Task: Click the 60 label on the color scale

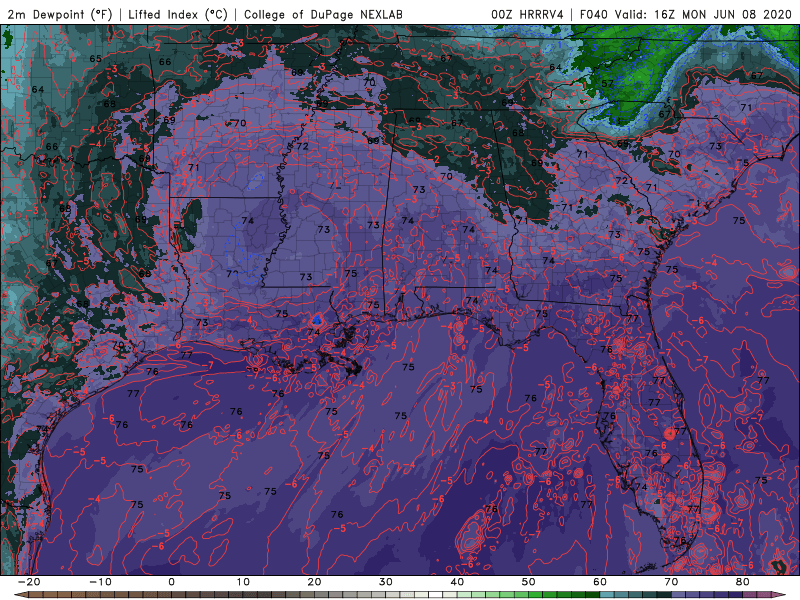Action: pyautogui.click(x=600, y=582)
